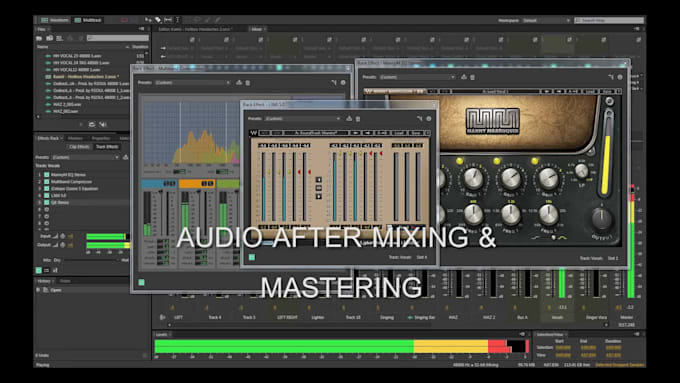The image size is (680, 383).
Task: Click Save button in L360 Waves toolbar
Action: pos(415,133)
